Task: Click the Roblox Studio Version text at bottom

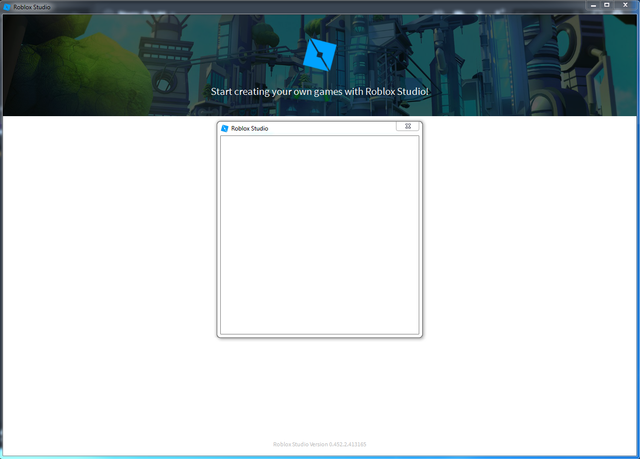Action: point(320,444)
